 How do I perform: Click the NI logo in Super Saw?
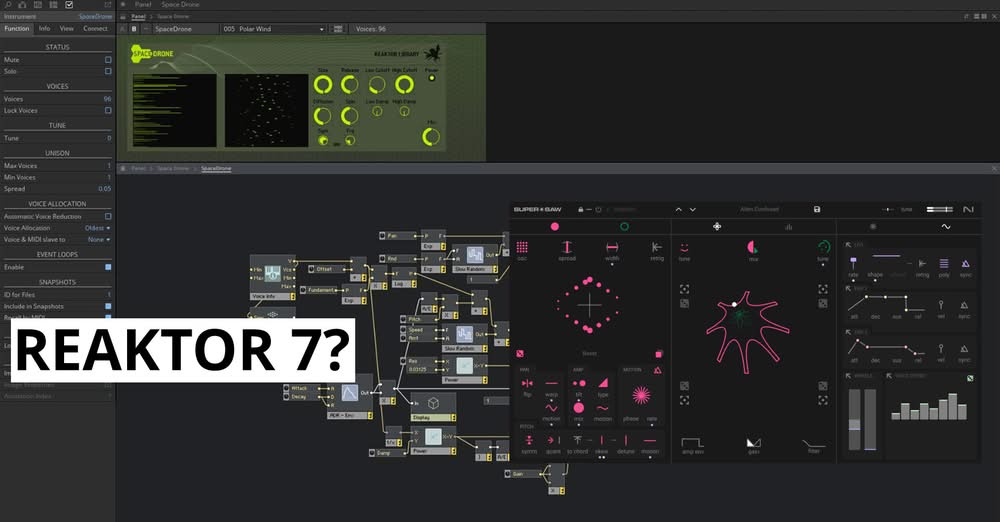[968, 209]
